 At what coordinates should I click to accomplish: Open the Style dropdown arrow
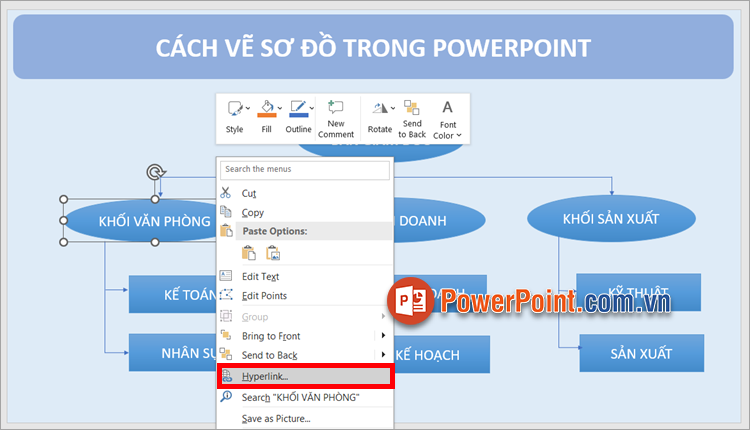(x=248, y=109)
